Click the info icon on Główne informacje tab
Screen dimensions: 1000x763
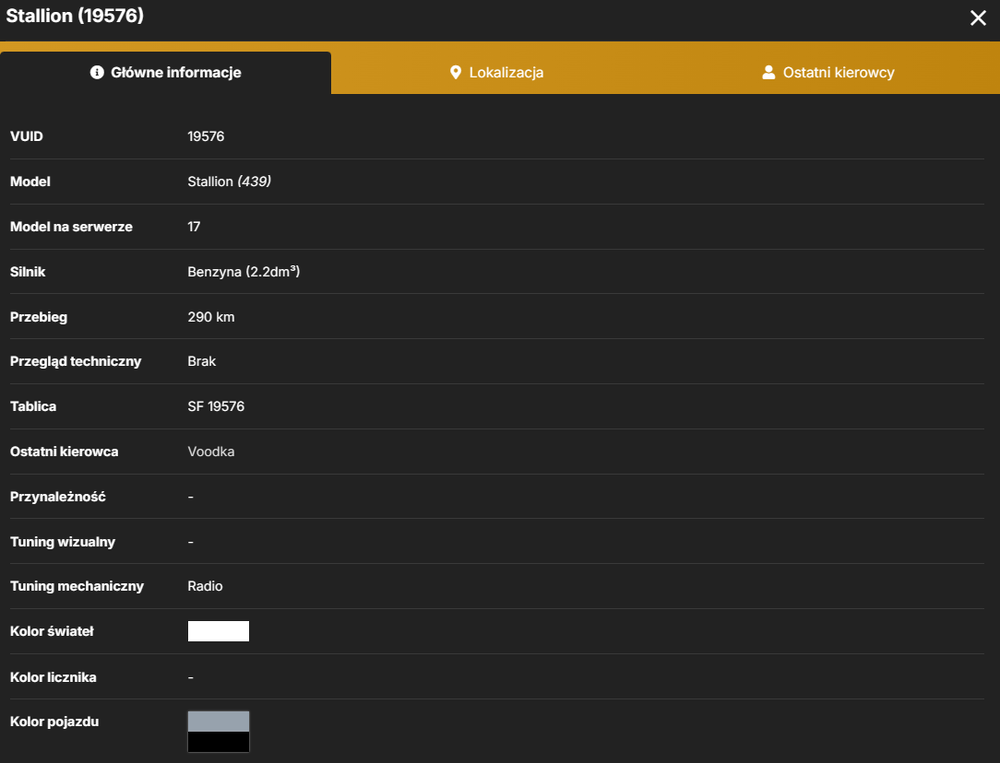[x=97, y=72]
